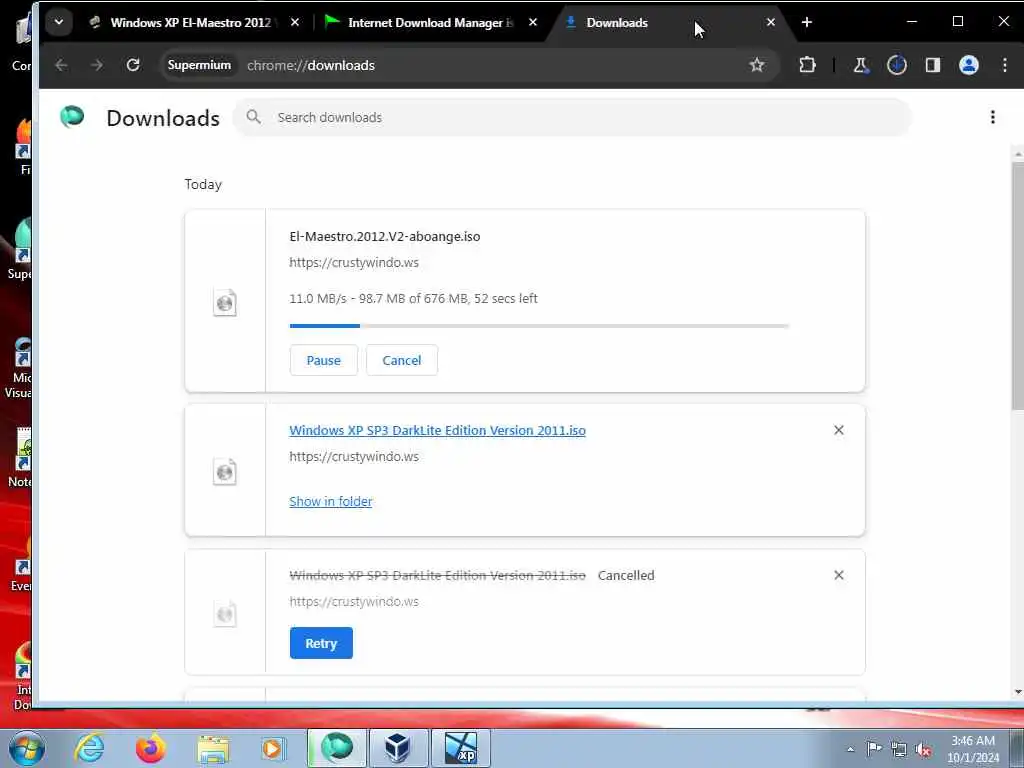Screen dimensions: 1024x768
Task: Close the Downloads tab
Action: point(771,22)
